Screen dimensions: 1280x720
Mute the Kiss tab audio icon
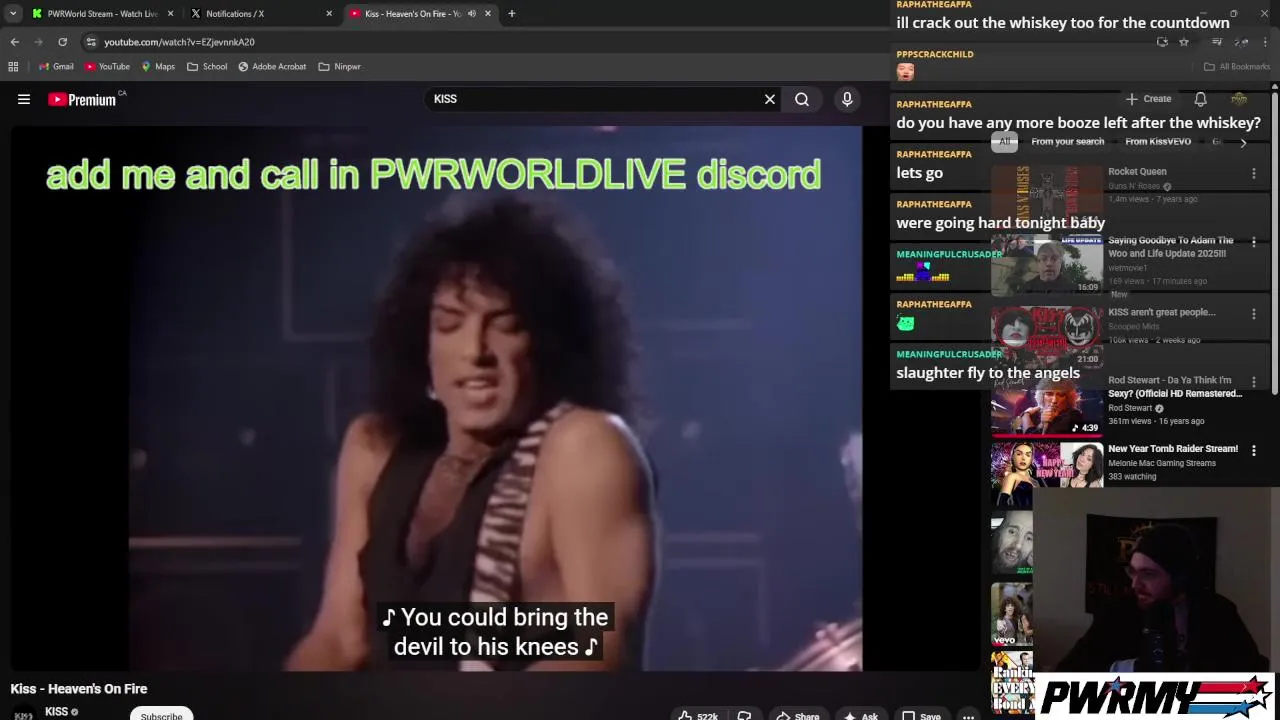[472, 14]
